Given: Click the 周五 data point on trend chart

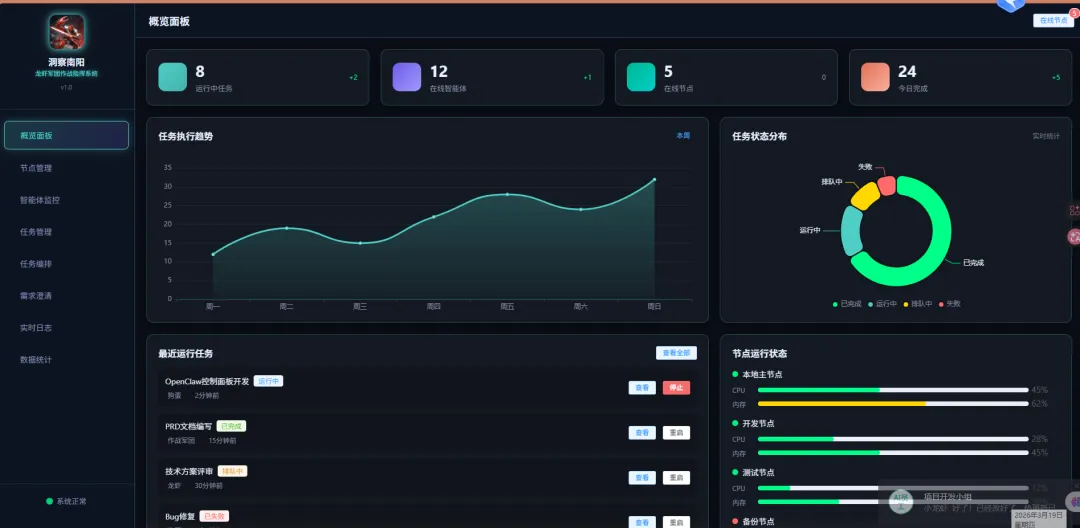Looking at the screenshot, I should (x=508, y=194).
